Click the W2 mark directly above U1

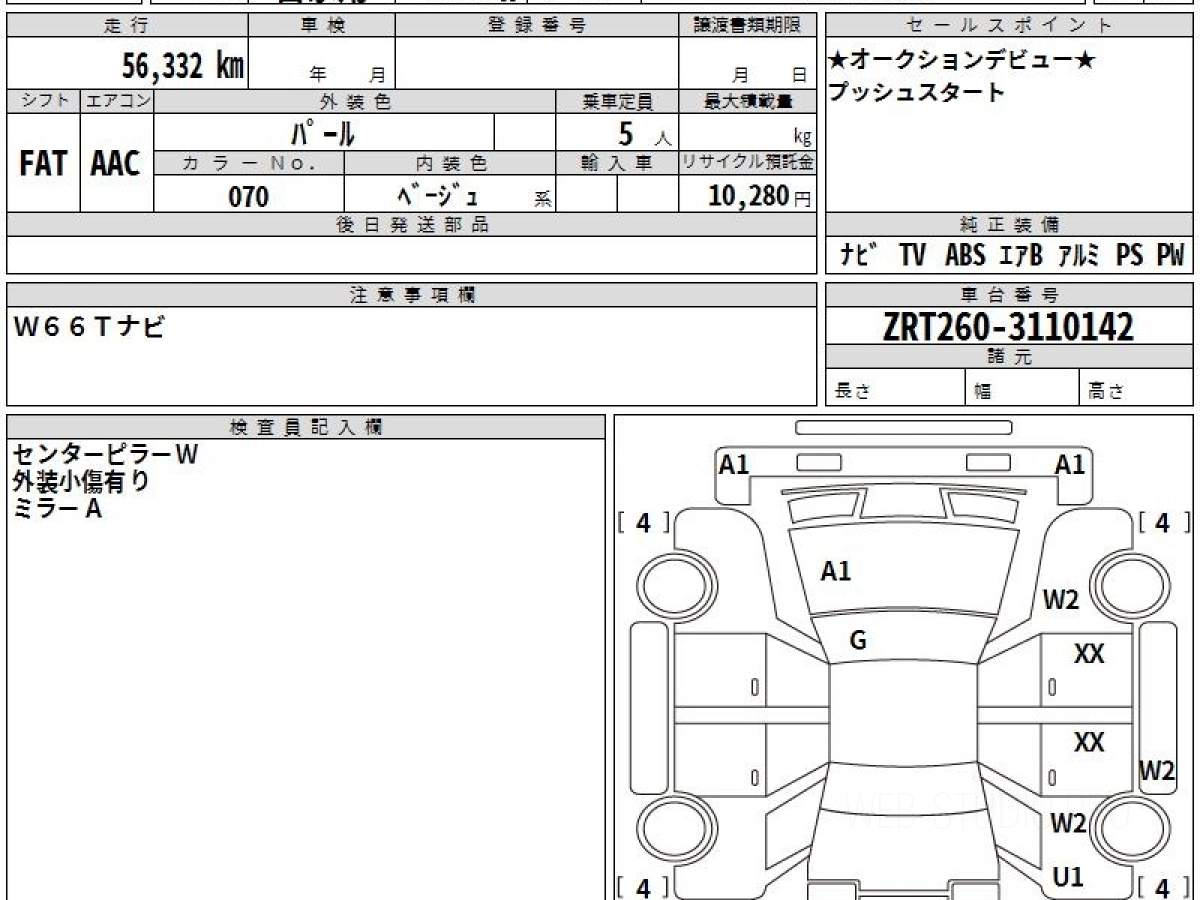click(1068, 823)
